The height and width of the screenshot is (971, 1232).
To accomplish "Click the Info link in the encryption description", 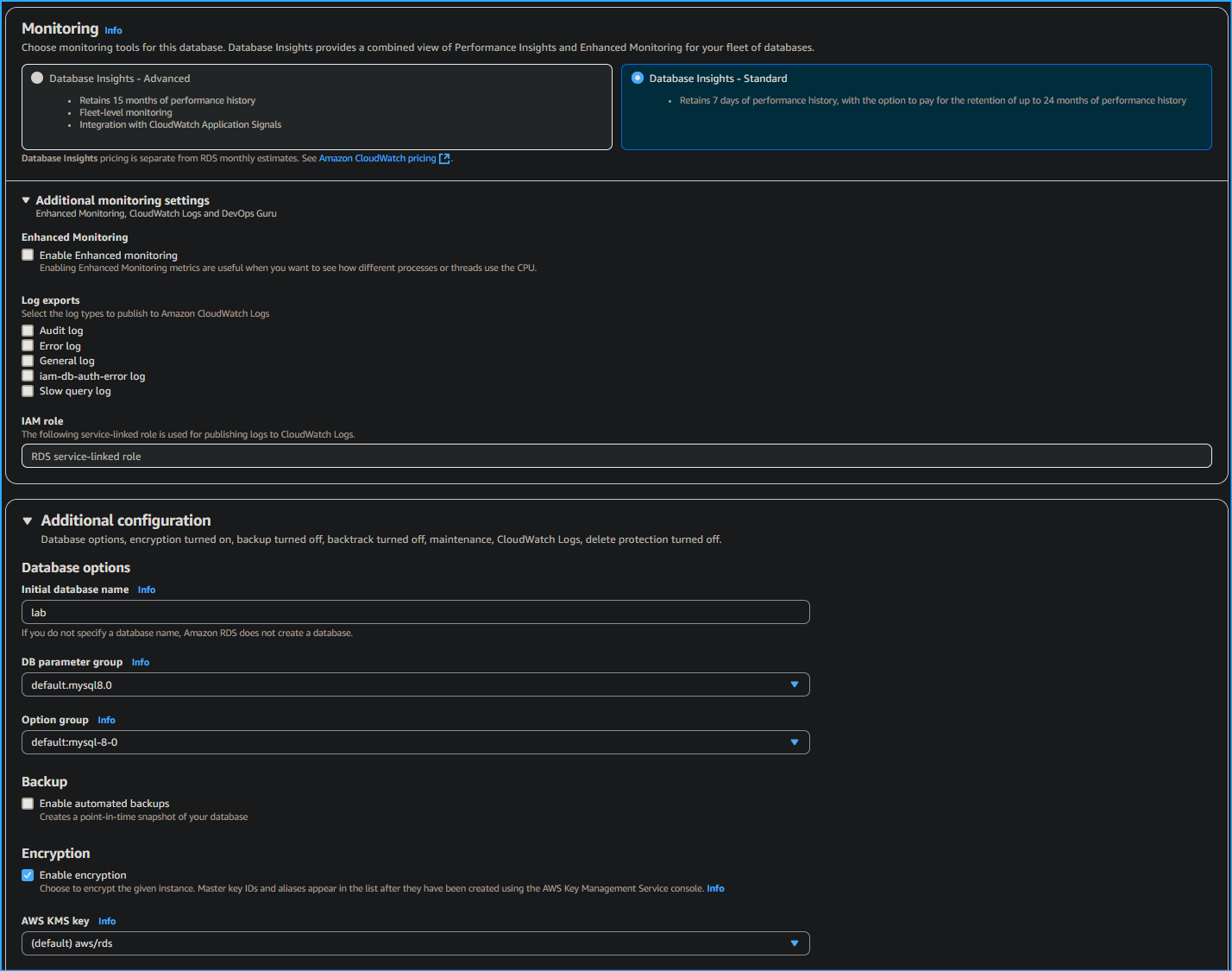I will coord(715,888).
